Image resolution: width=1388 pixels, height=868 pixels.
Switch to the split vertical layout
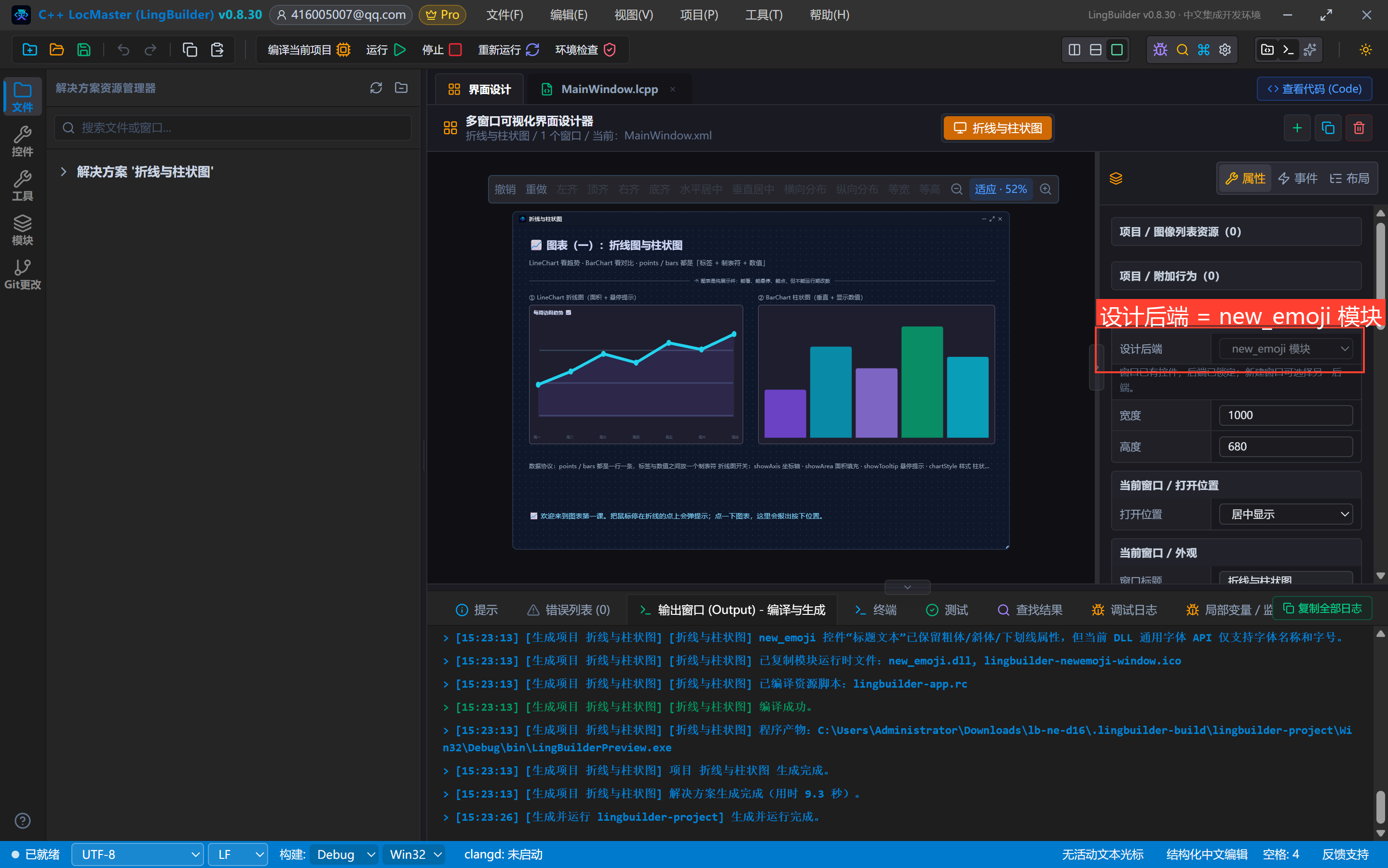click(x=1074, y=50)
